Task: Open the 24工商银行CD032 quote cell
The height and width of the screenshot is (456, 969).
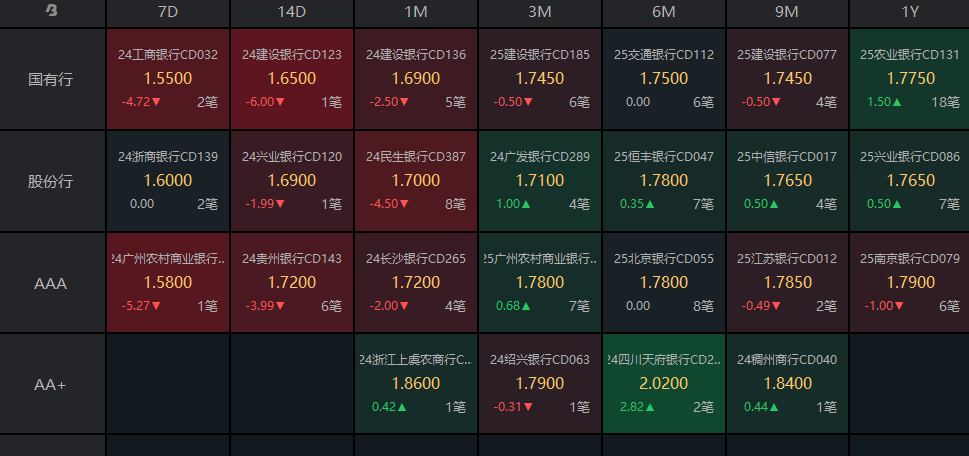Action: [168, 78]
